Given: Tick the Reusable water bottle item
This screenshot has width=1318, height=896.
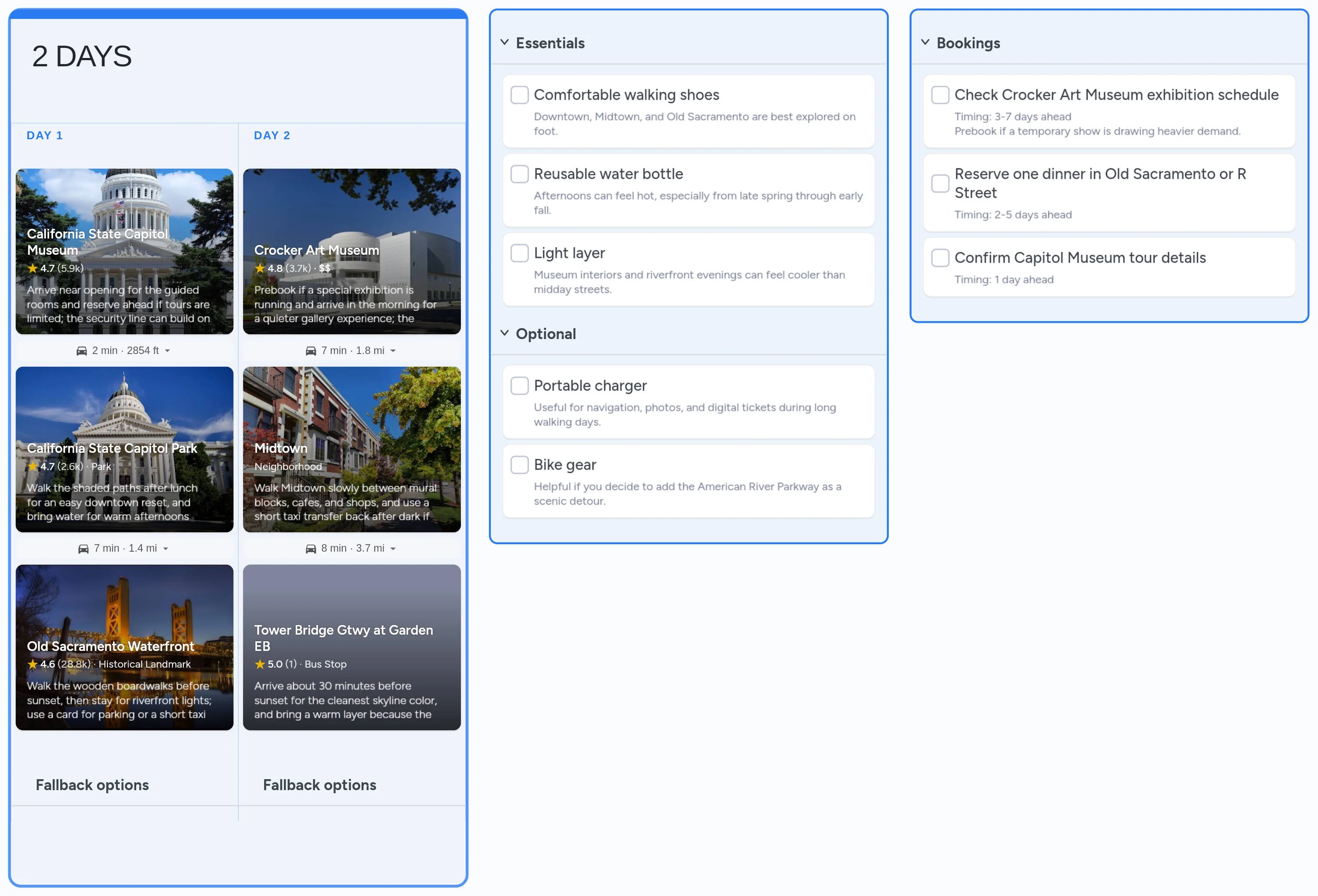Looking at the screenshot, I should [x=519, y=173].
